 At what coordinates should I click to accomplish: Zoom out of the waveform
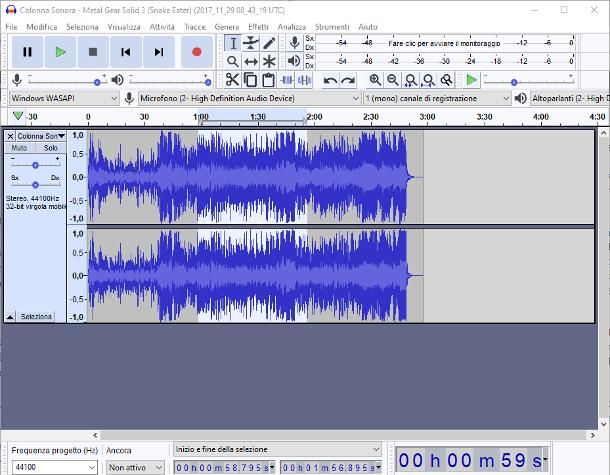(393, 80)
